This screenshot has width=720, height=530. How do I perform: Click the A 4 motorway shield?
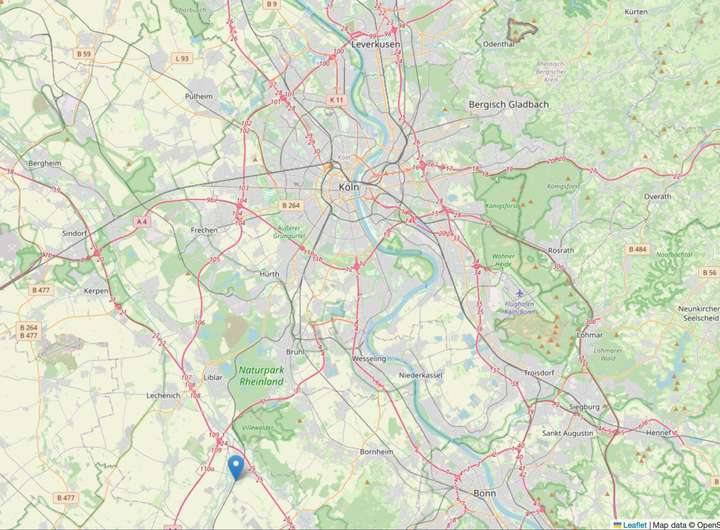click(142, 221)
